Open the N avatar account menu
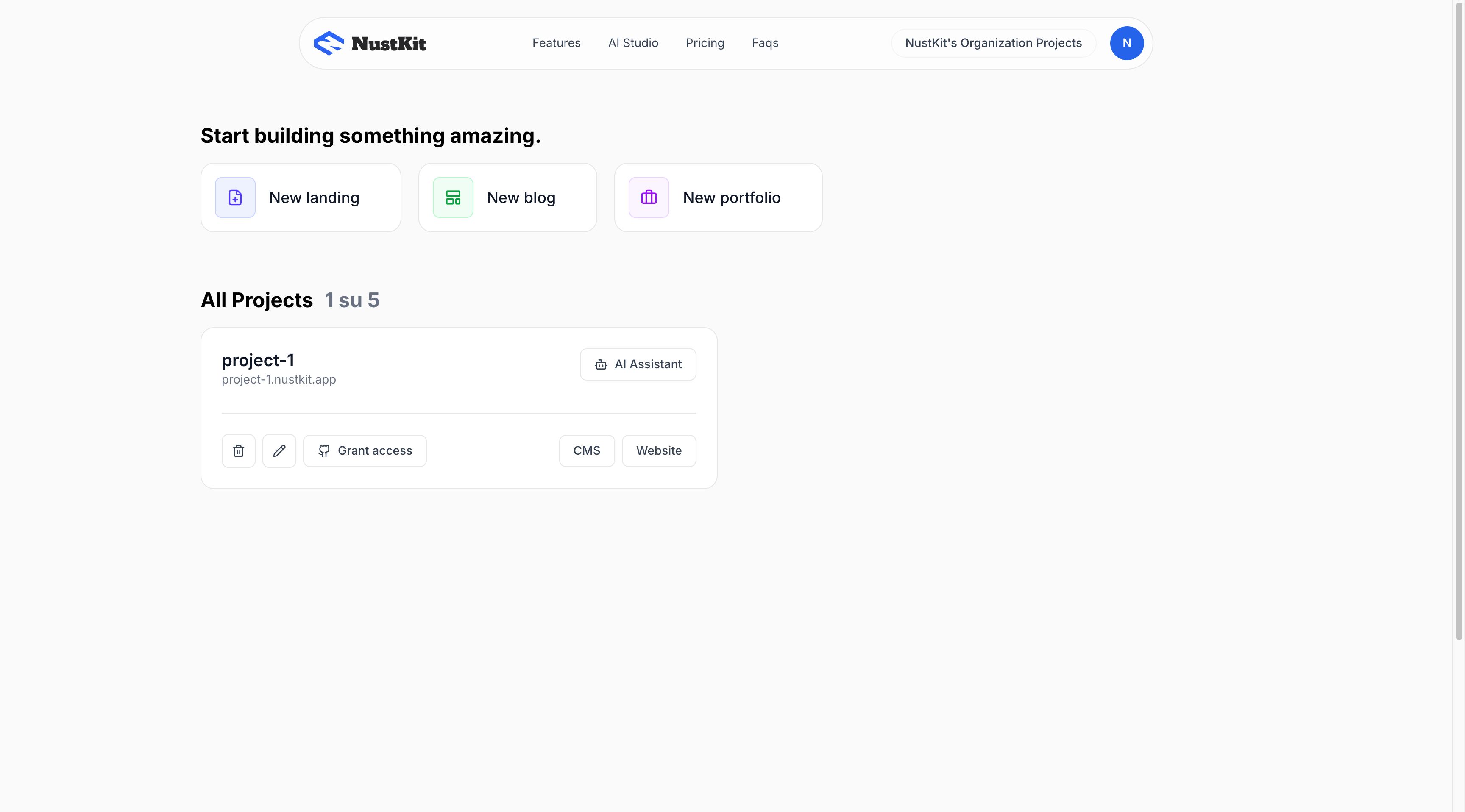 pos(1127,43)
